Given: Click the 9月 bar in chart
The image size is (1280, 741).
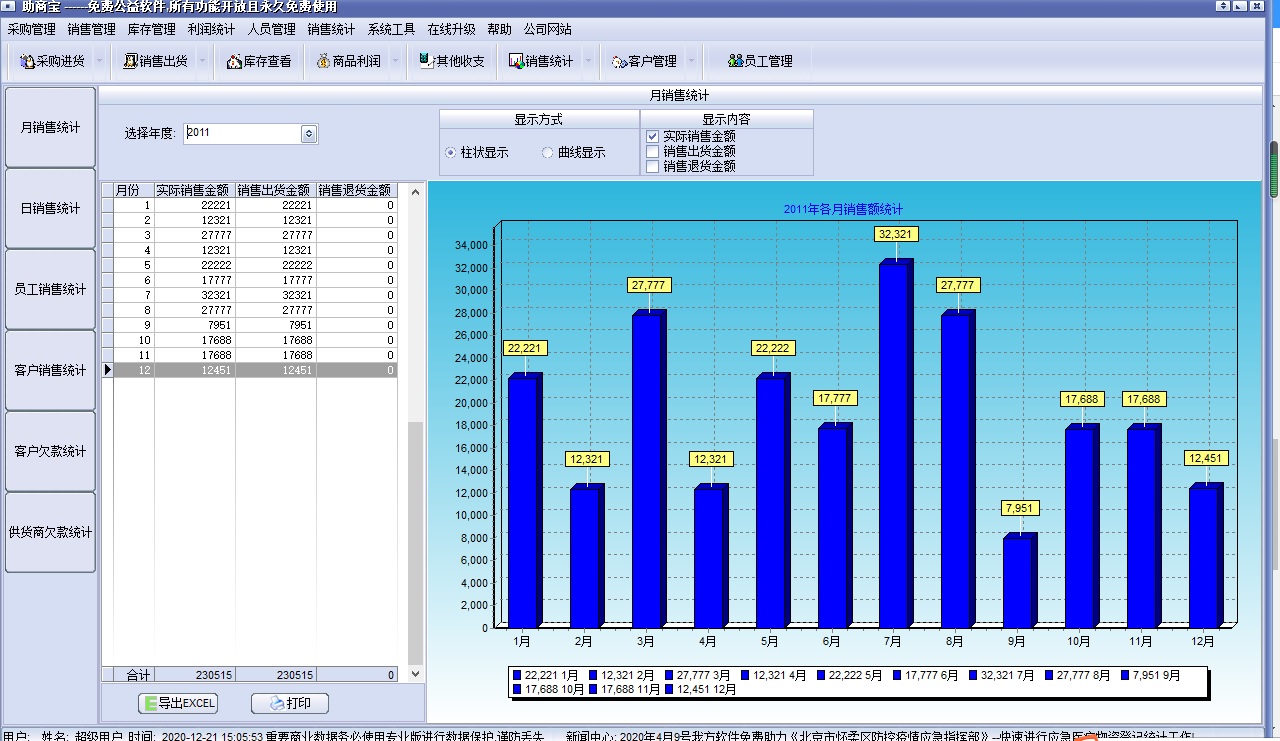Looking at the screenshot, I should [1020, 581].
